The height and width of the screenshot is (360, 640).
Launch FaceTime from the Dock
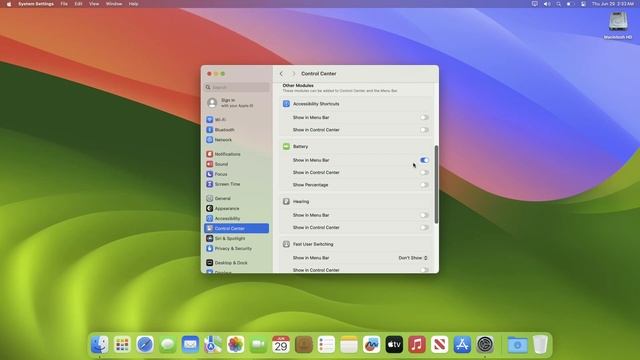(258, 344)
